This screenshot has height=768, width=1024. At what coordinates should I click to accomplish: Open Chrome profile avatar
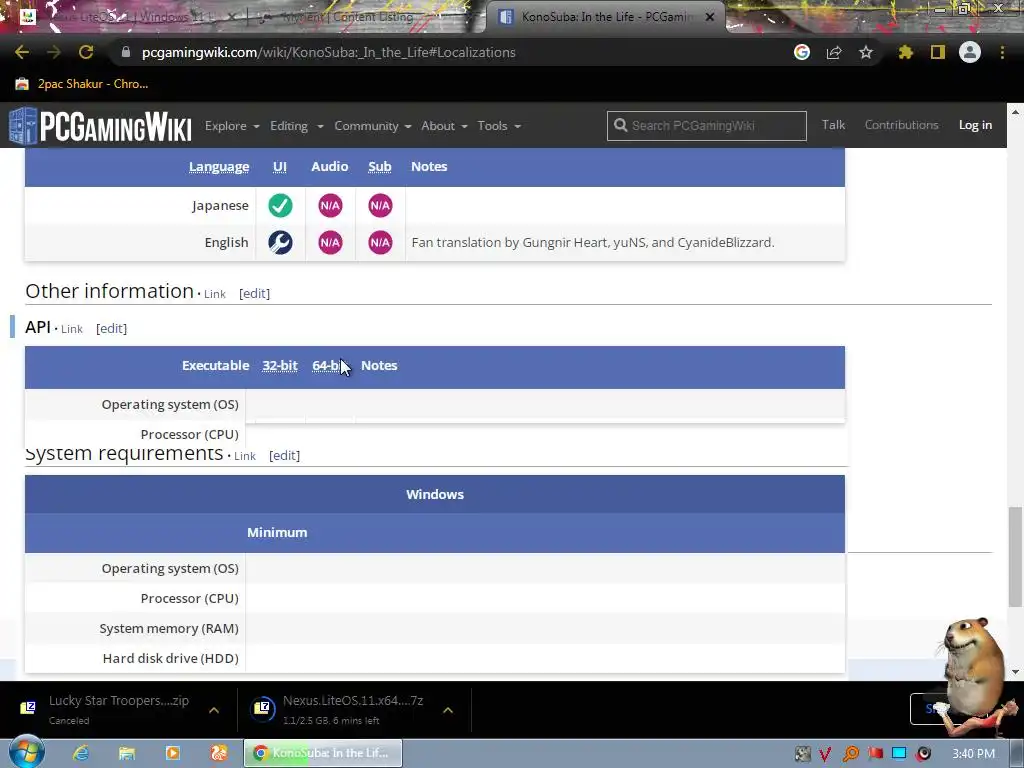point(970,52)
